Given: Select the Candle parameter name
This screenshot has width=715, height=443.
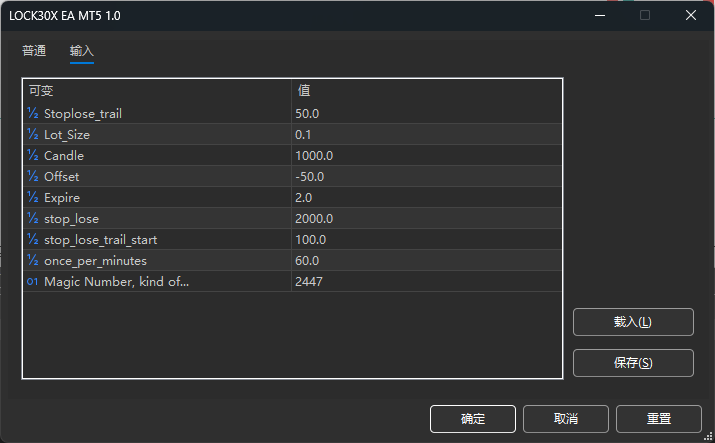Looking at the screenshot, I should point(64,155).
